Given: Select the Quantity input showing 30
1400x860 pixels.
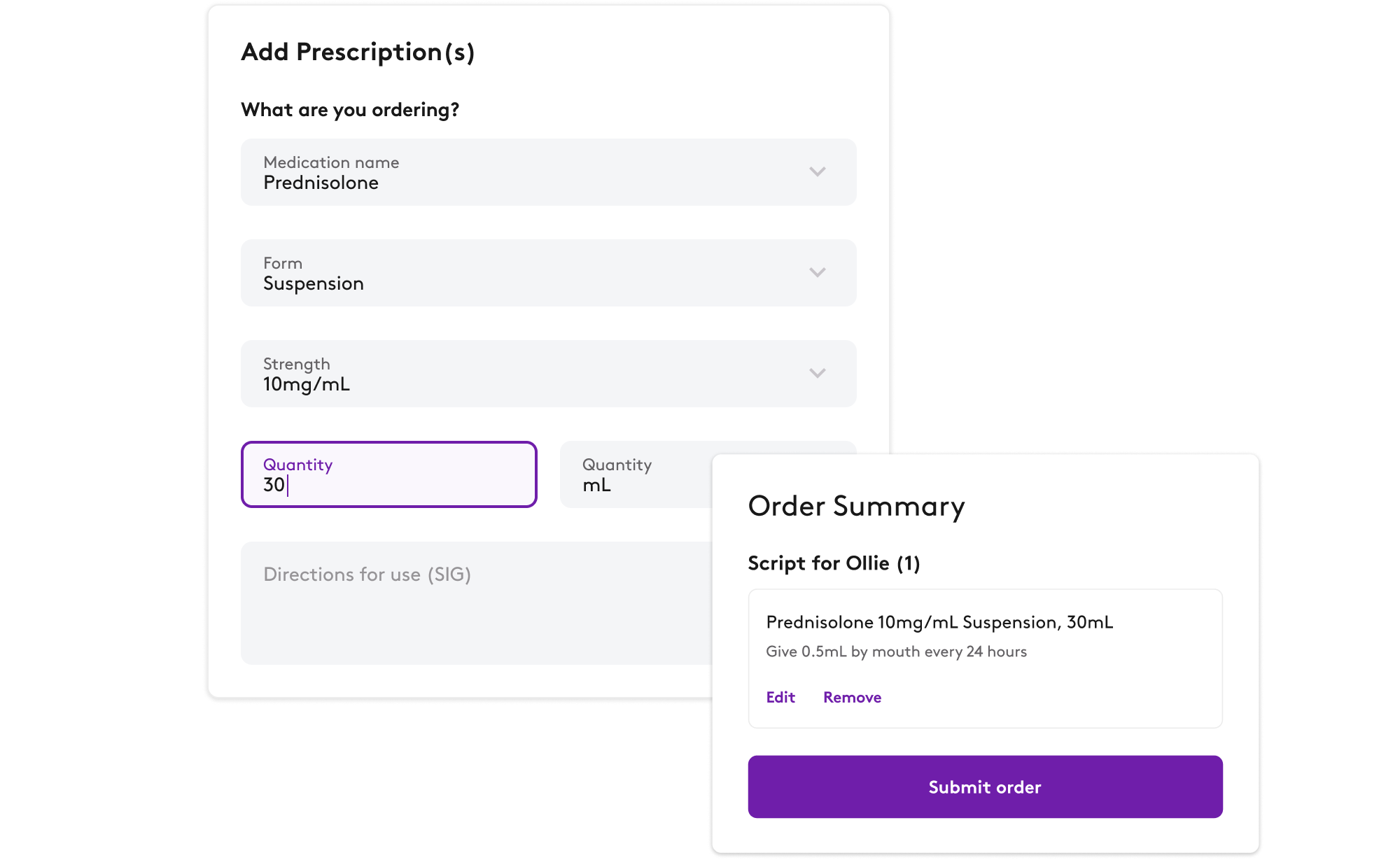Looking at the screenshot, I should tap(388, 474).
